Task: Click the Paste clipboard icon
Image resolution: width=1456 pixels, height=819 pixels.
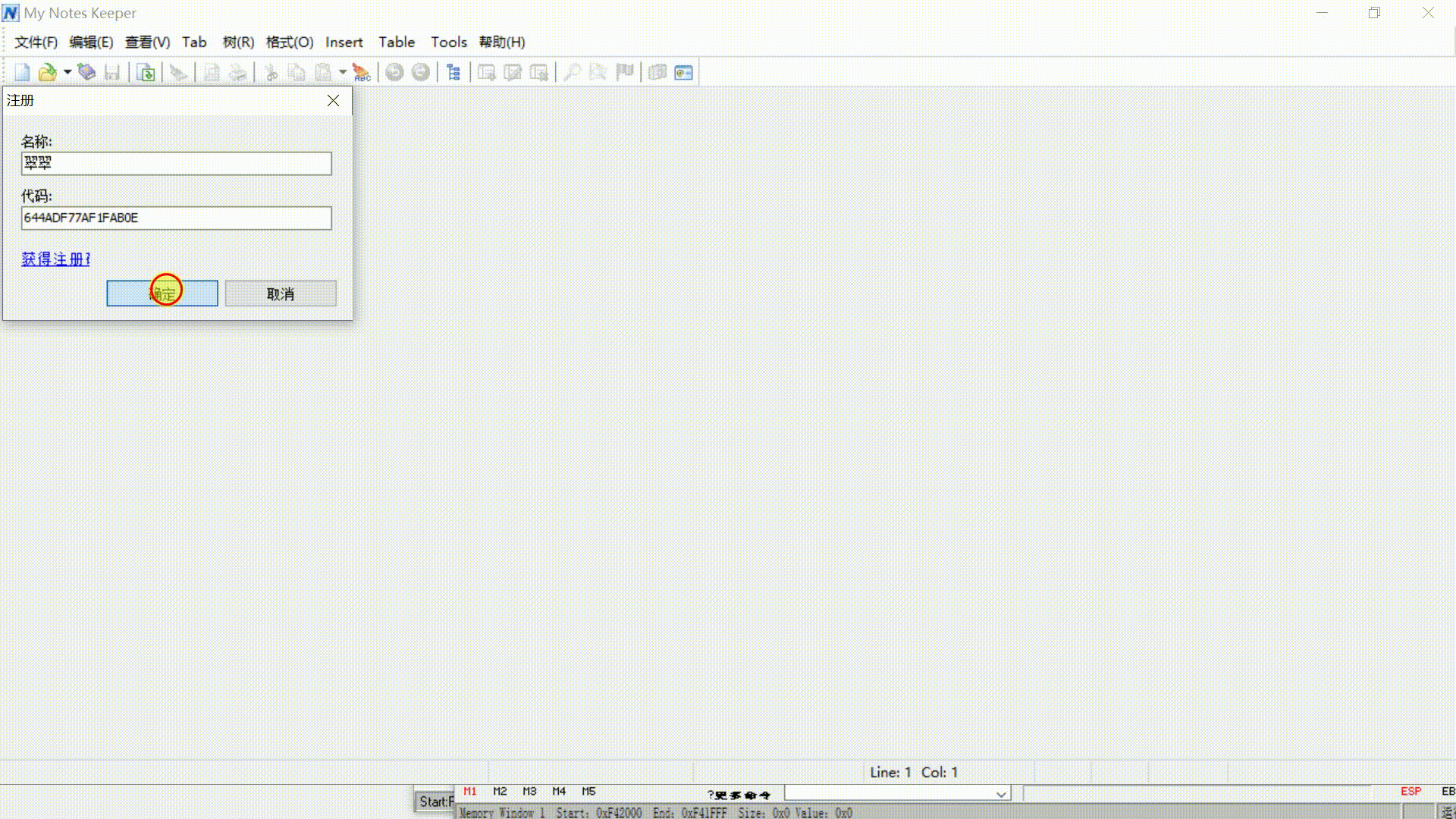Action: (323, 73)
